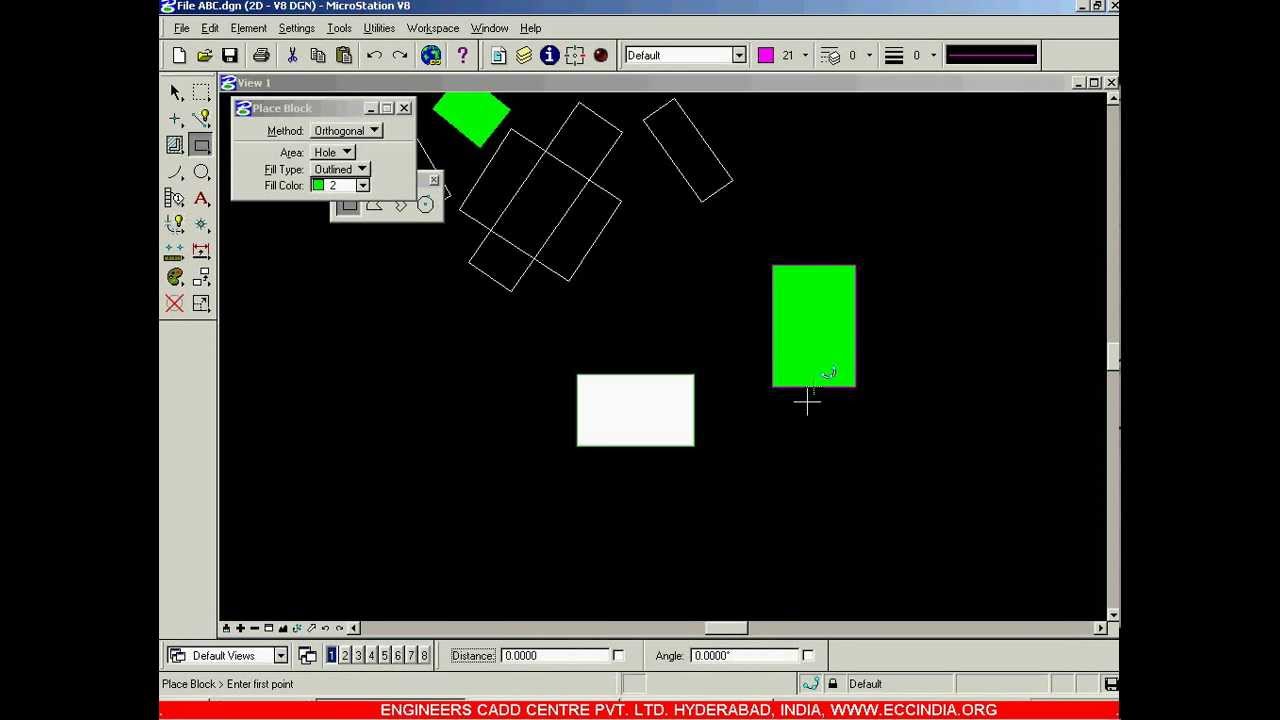Image resolution: width=1280 pixels, height=720 pixels.
Task: Toggle view 8 on
Action: [x=424, y=656]
